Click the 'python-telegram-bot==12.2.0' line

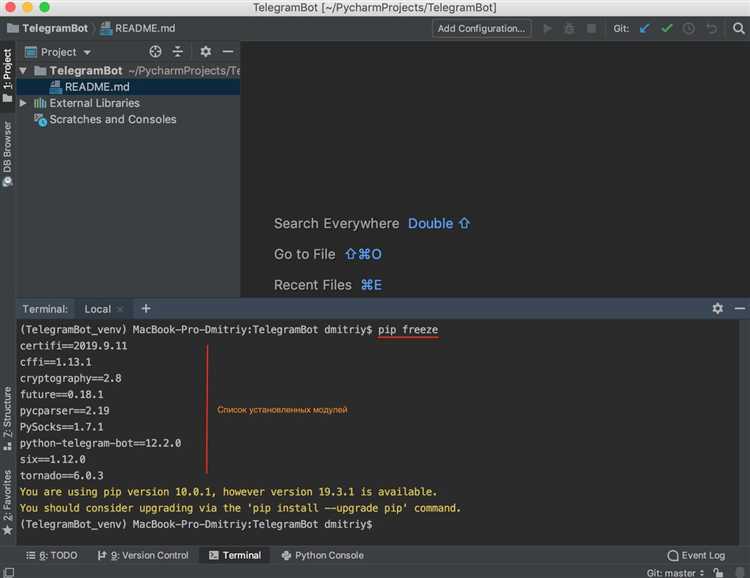click(x=100, y=444)
